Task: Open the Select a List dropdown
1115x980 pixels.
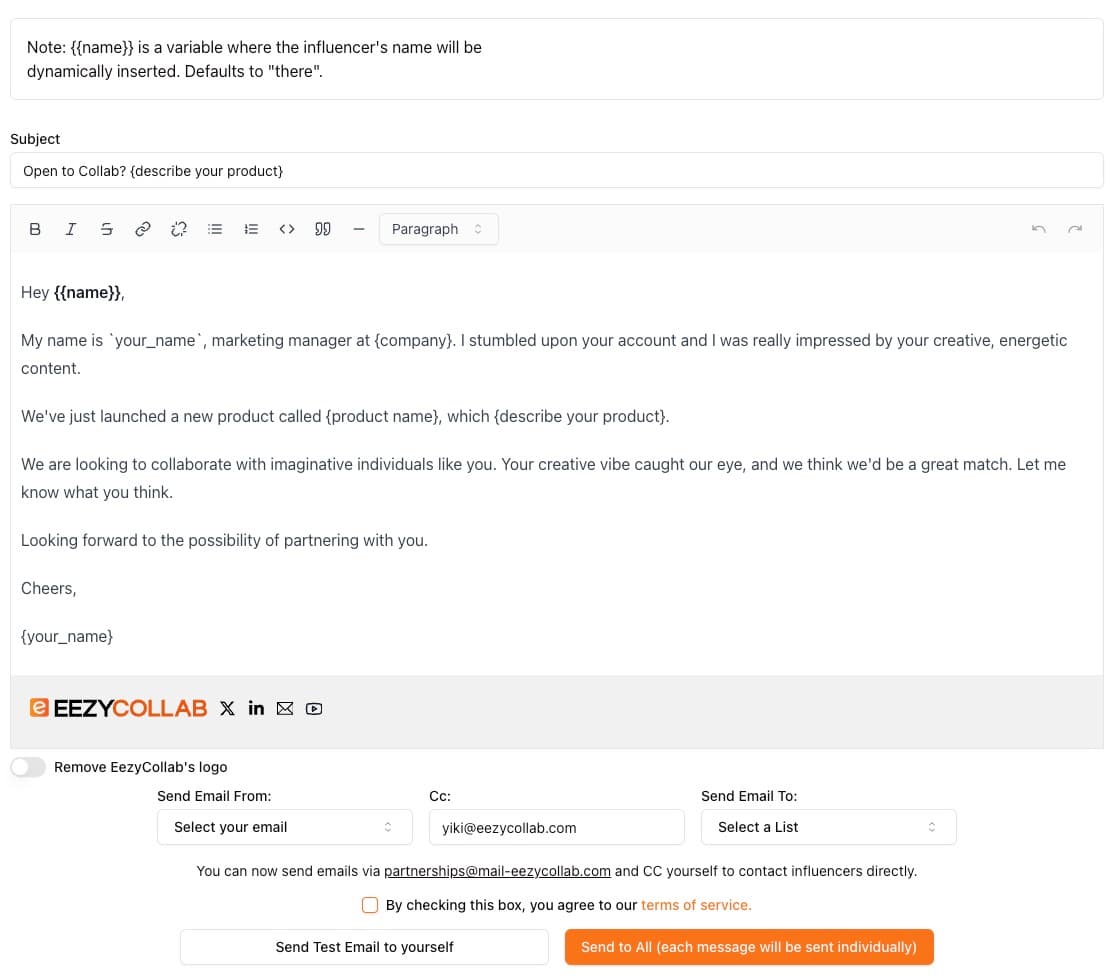Action: coord(828,827)
